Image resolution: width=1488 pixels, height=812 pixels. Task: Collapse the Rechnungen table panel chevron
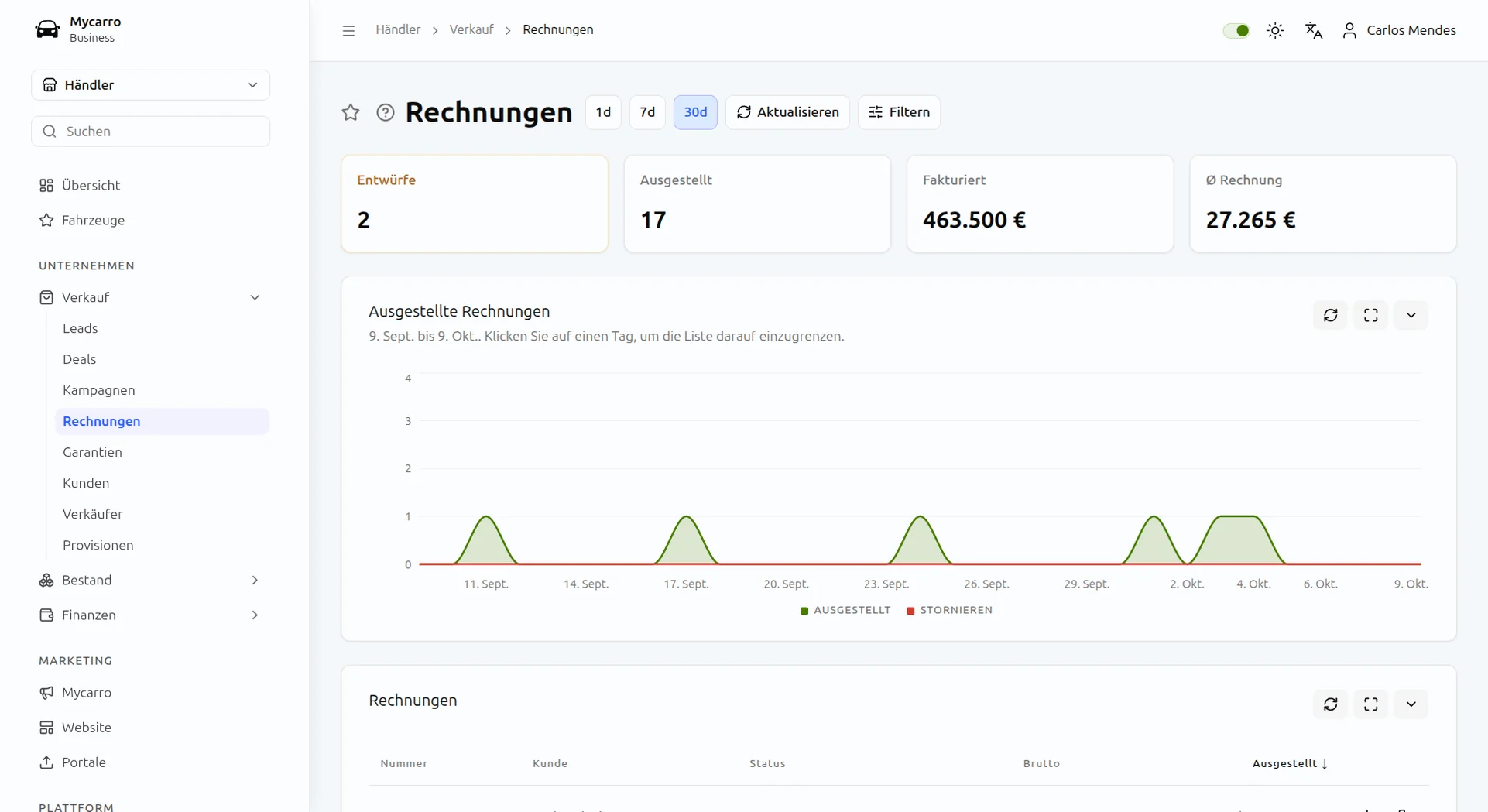pyautogui.click(x=1411, y=704)
